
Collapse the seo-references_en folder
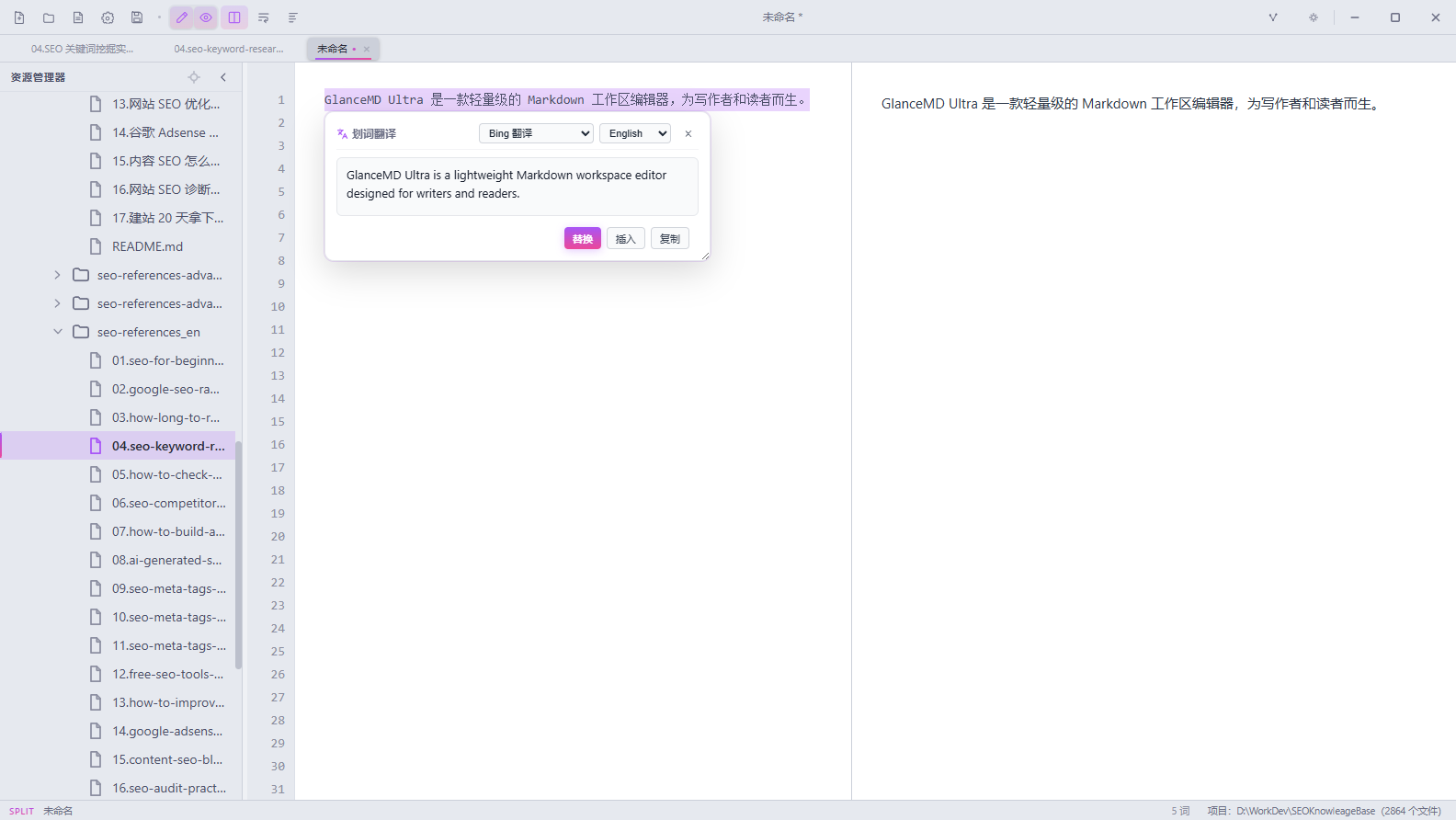click(x=57, y=332)
